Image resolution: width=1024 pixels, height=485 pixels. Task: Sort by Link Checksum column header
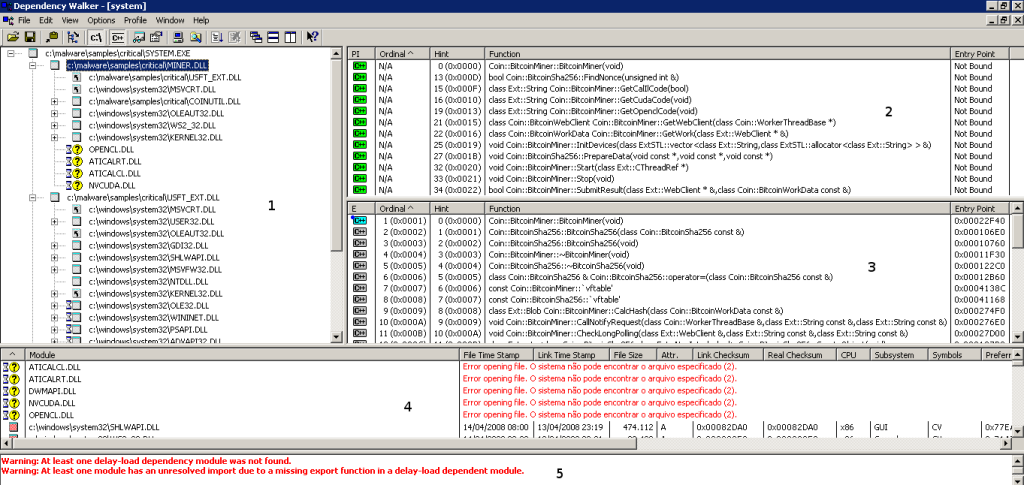pos(728,354)
